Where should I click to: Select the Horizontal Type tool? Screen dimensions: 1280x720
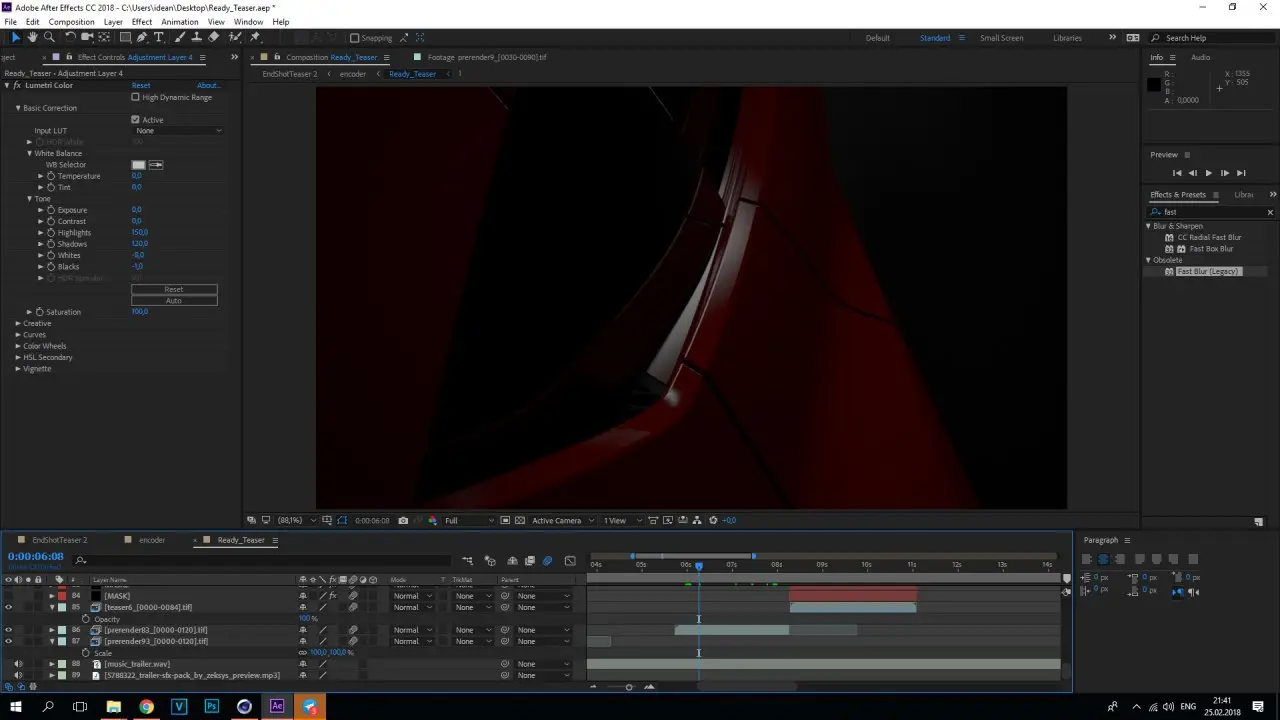click(x=159, y=37)
